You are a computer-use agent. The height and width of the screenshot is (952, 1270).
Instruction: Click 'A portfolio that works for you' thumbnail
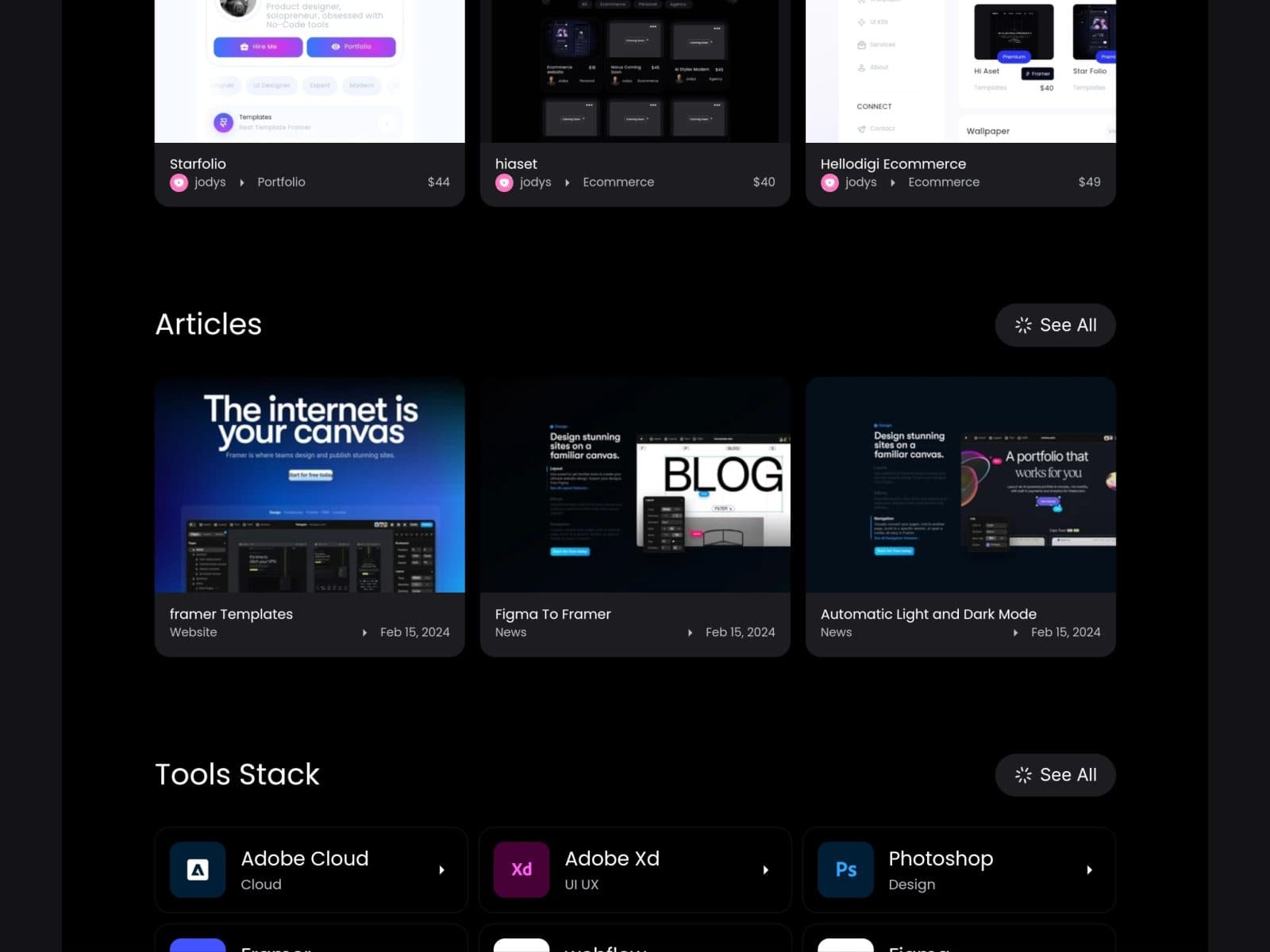pos(960,485)
